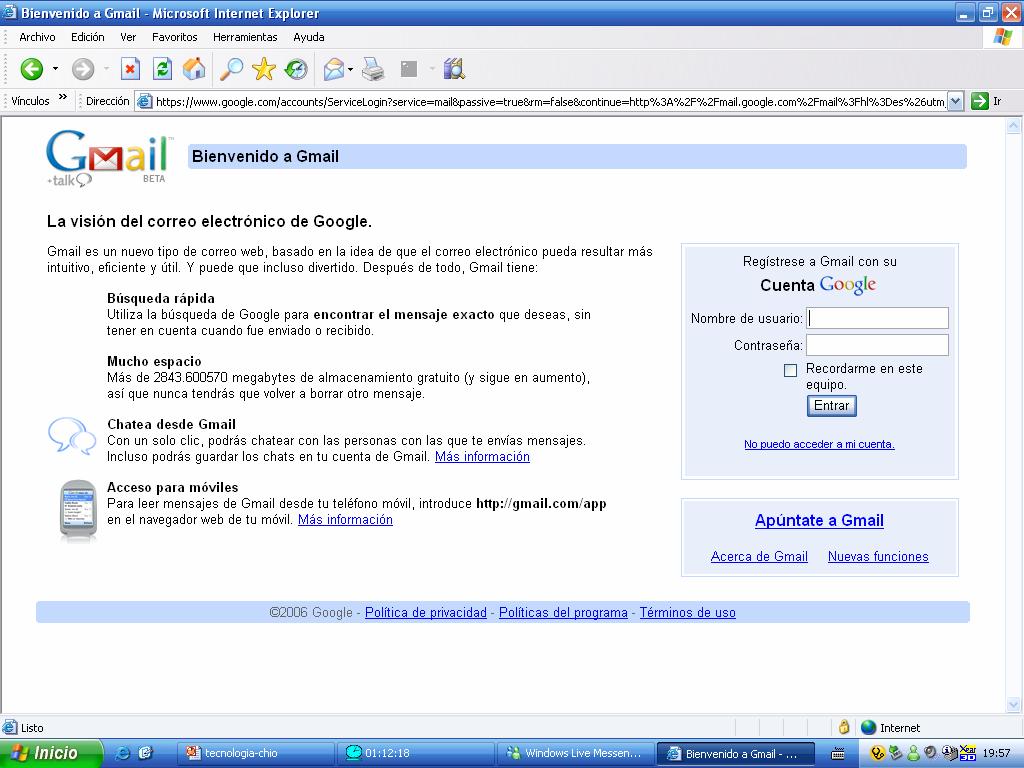The width and height of the screenshot is (1024, 768).
Task: Click the page scrollbar down arrow
Action: click(x=1014, y=705)
